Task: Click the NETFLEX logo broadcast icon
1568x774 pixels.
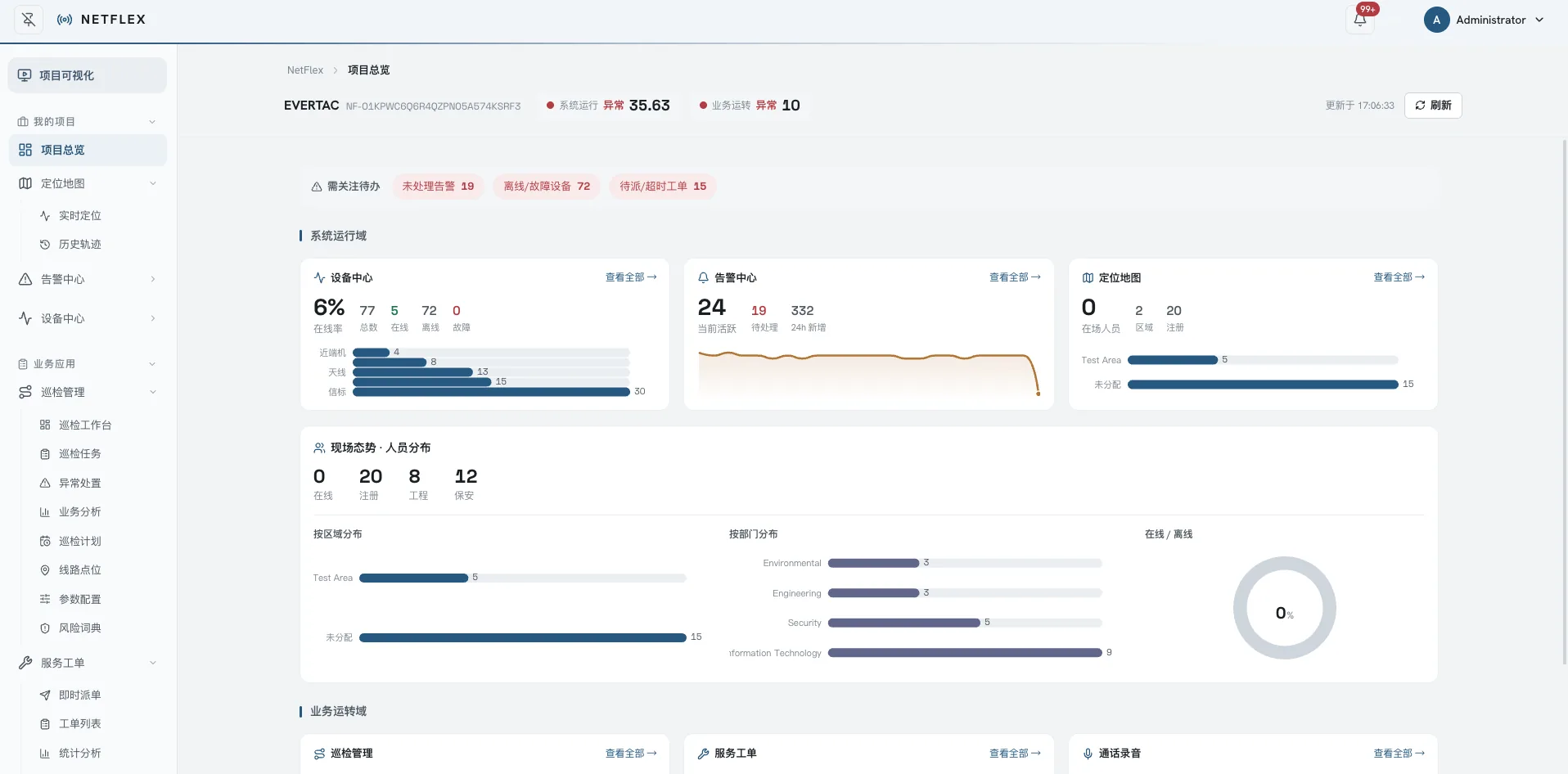Action: 65,20
